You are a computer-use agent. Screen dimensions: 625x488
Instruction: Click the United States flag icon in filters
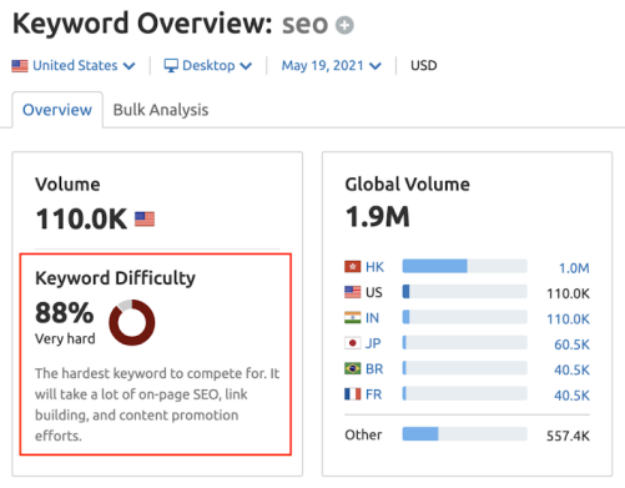pos(20,66)
